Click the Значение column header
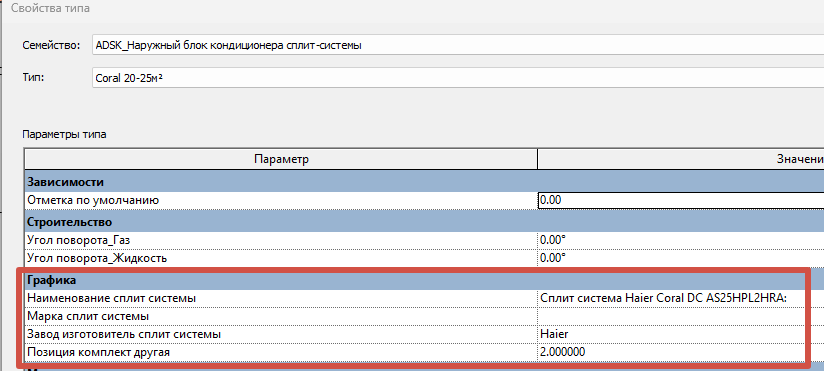The width and height of the screenshot is (824, 371). click(681, 159)
